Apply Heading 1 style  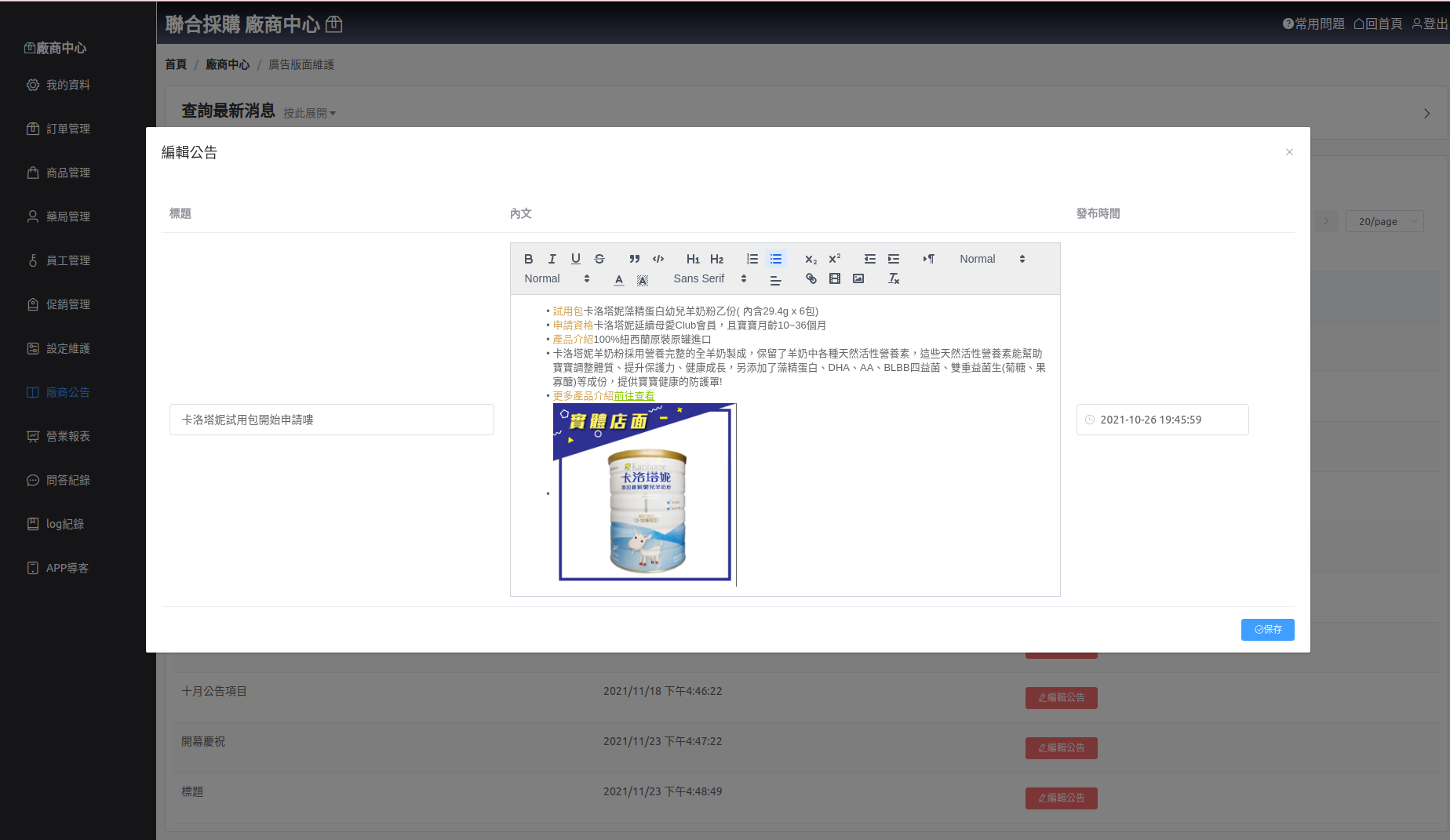pos(693,259)
